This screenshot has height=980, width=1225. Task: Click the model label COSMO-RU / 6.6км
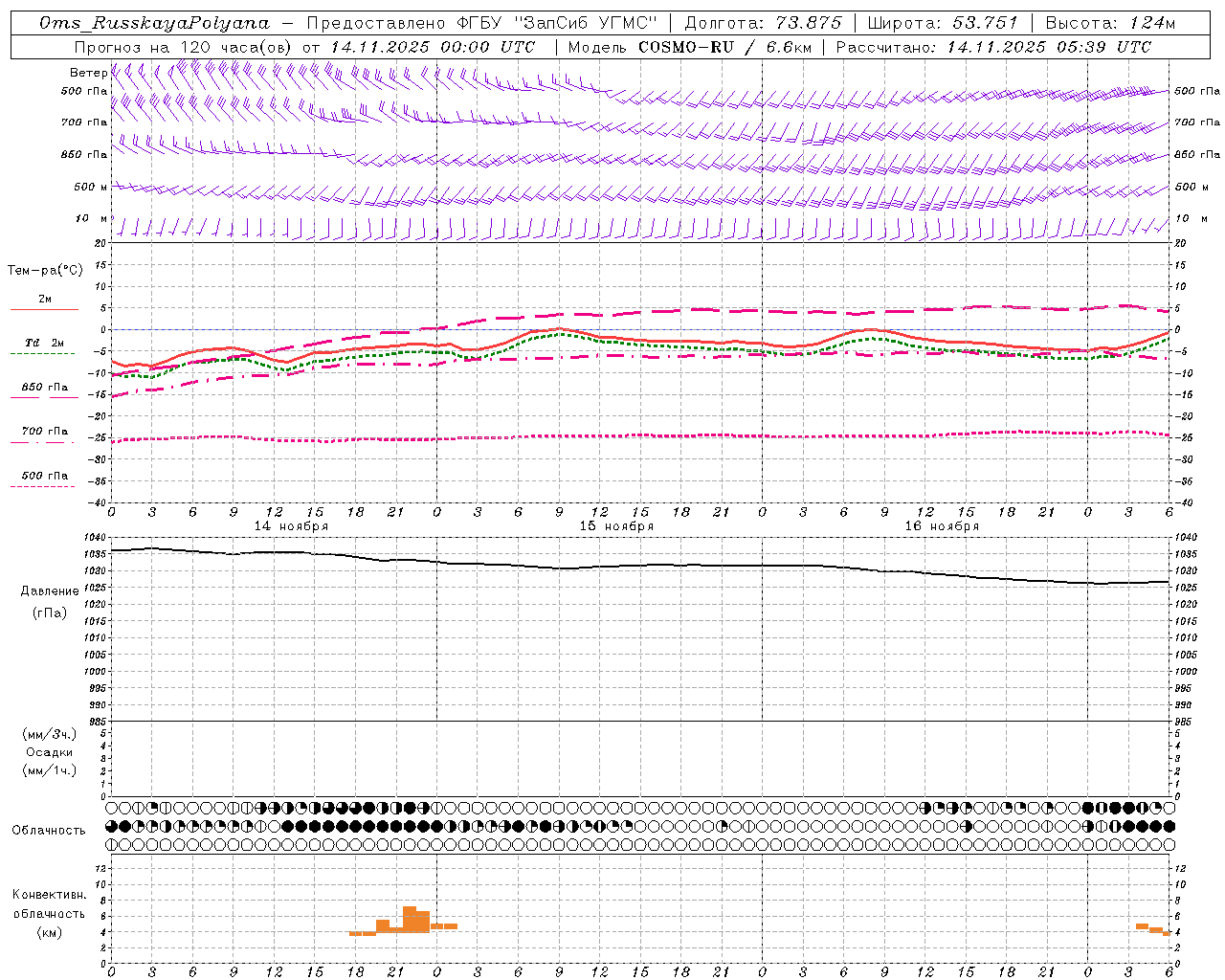click(724, 47)
